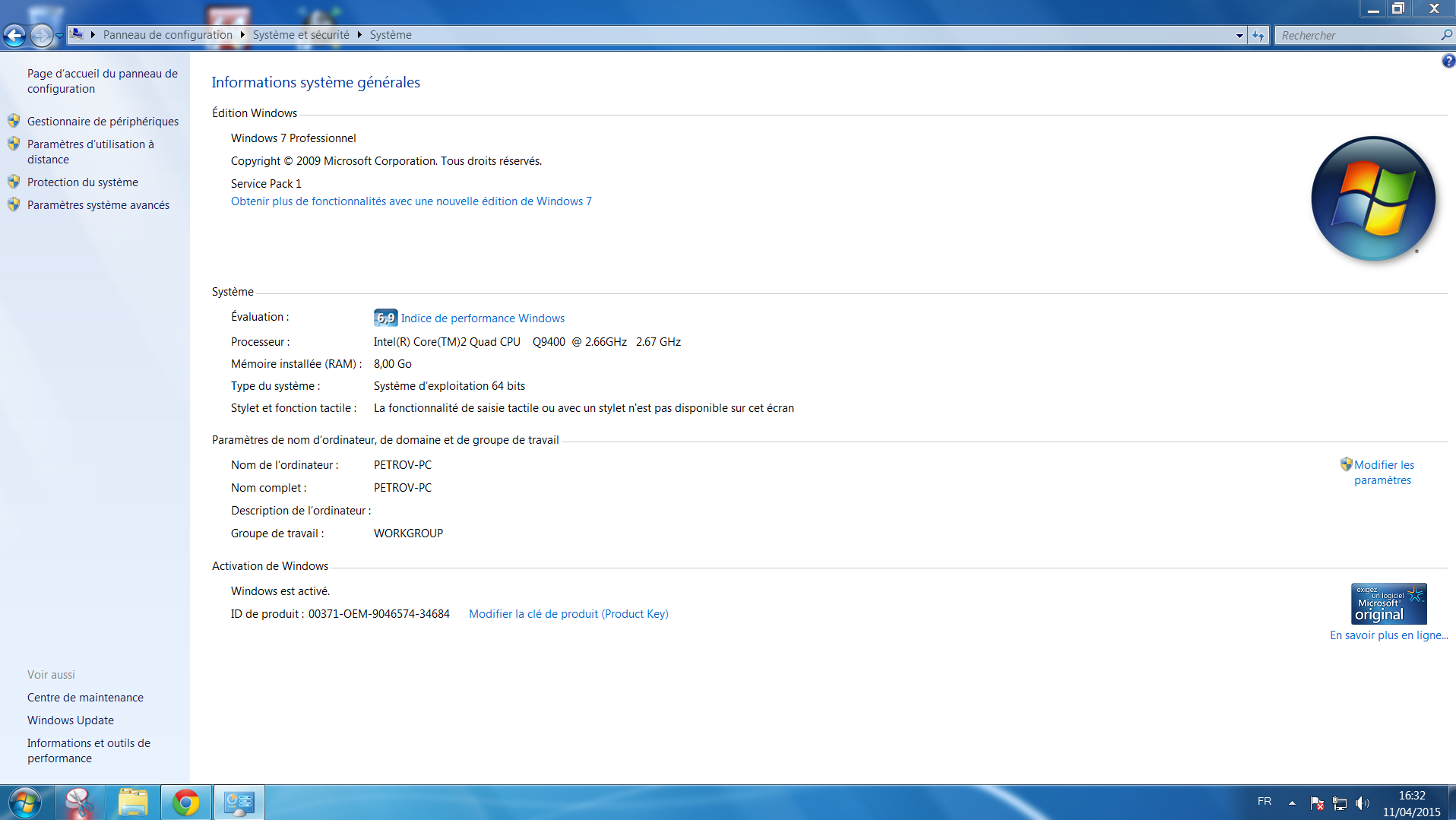Click the blue help question mark icon
1456x820 pixels.
pyautogui.click(x=1448, y=62)
